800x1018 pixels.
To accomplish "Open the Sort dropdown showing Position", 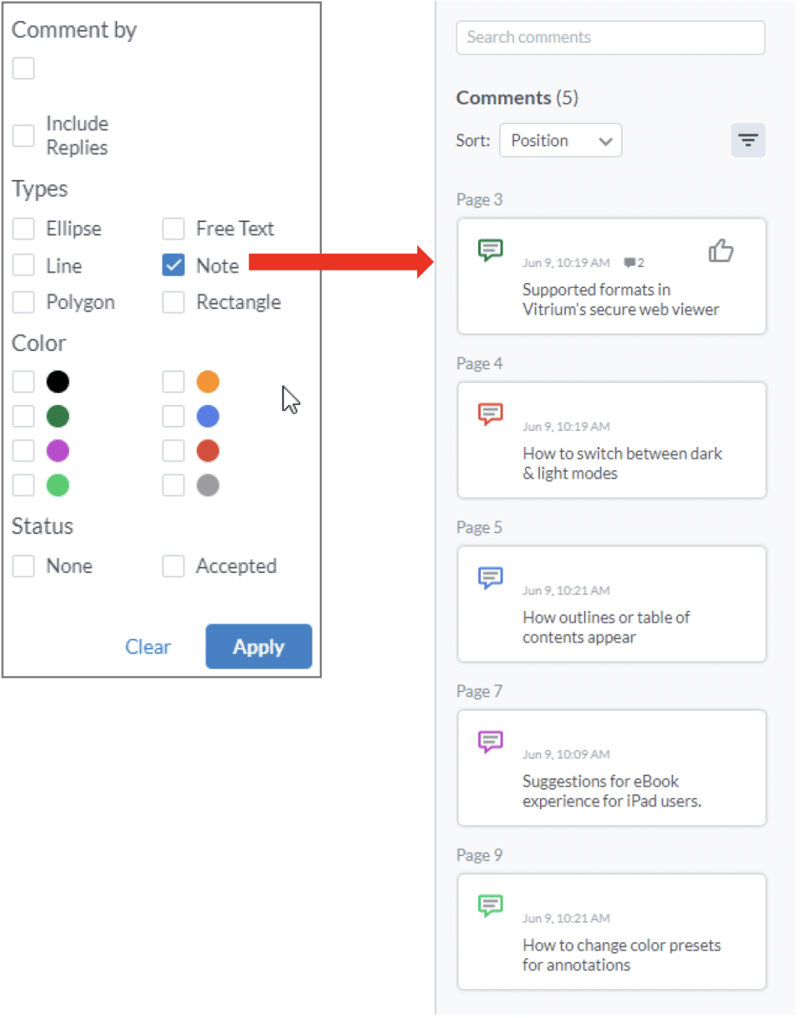I will (560, 140).
